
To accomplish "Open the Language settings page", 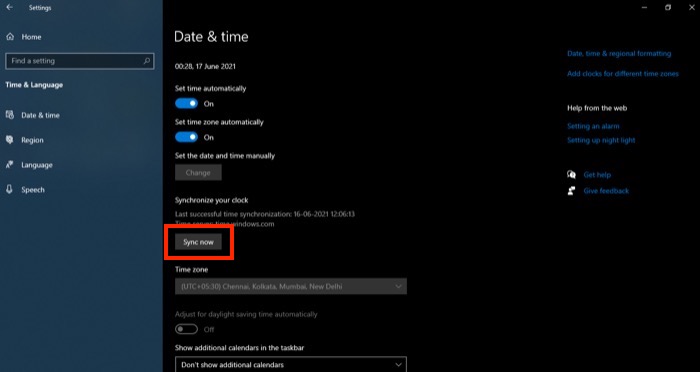I will pyautogui.click(x=37, y=165).
